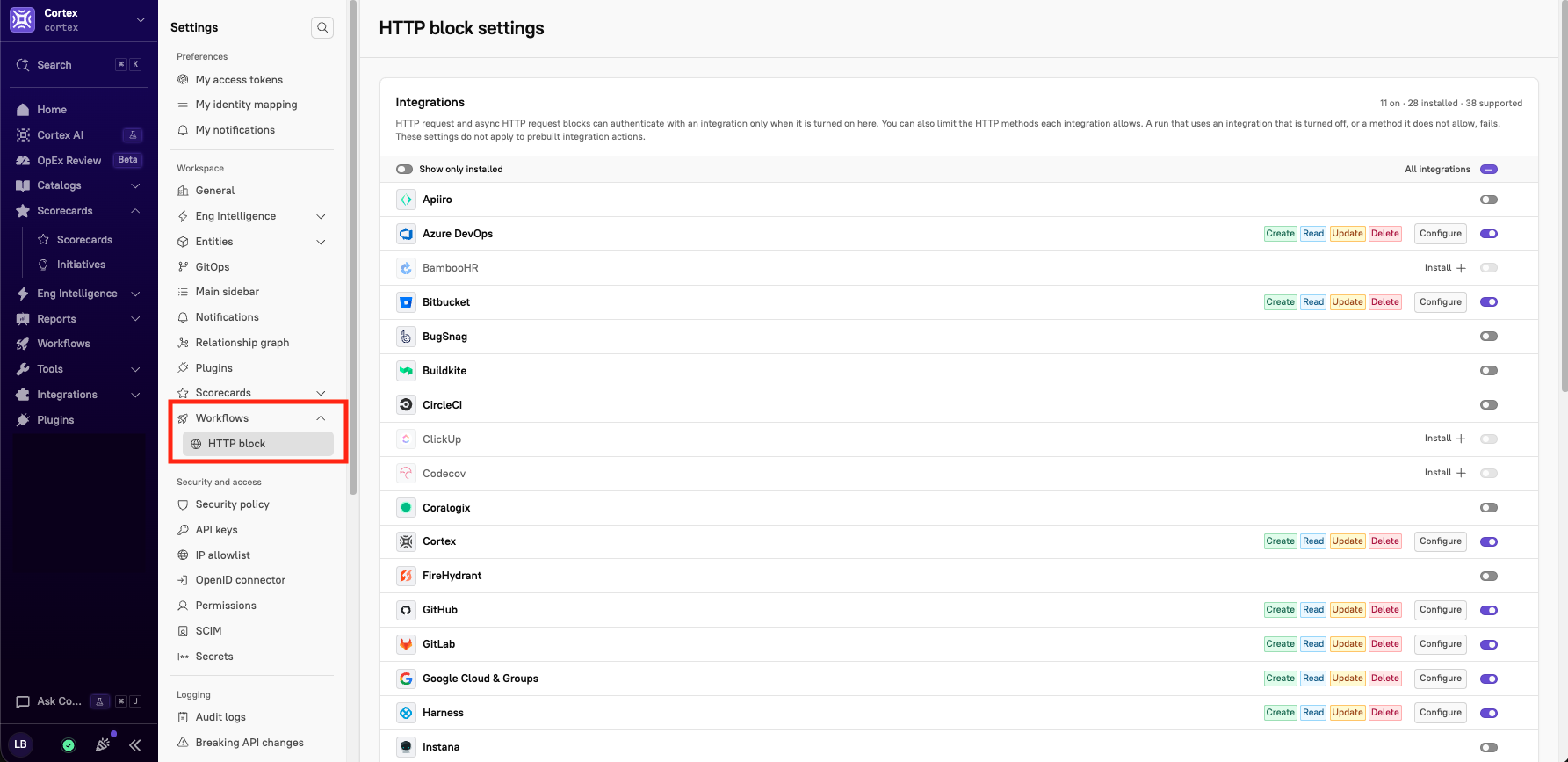The image size is (1568, 762).
Task: Collapse the Scorecards main navigation section
Action: pos(135,211)
